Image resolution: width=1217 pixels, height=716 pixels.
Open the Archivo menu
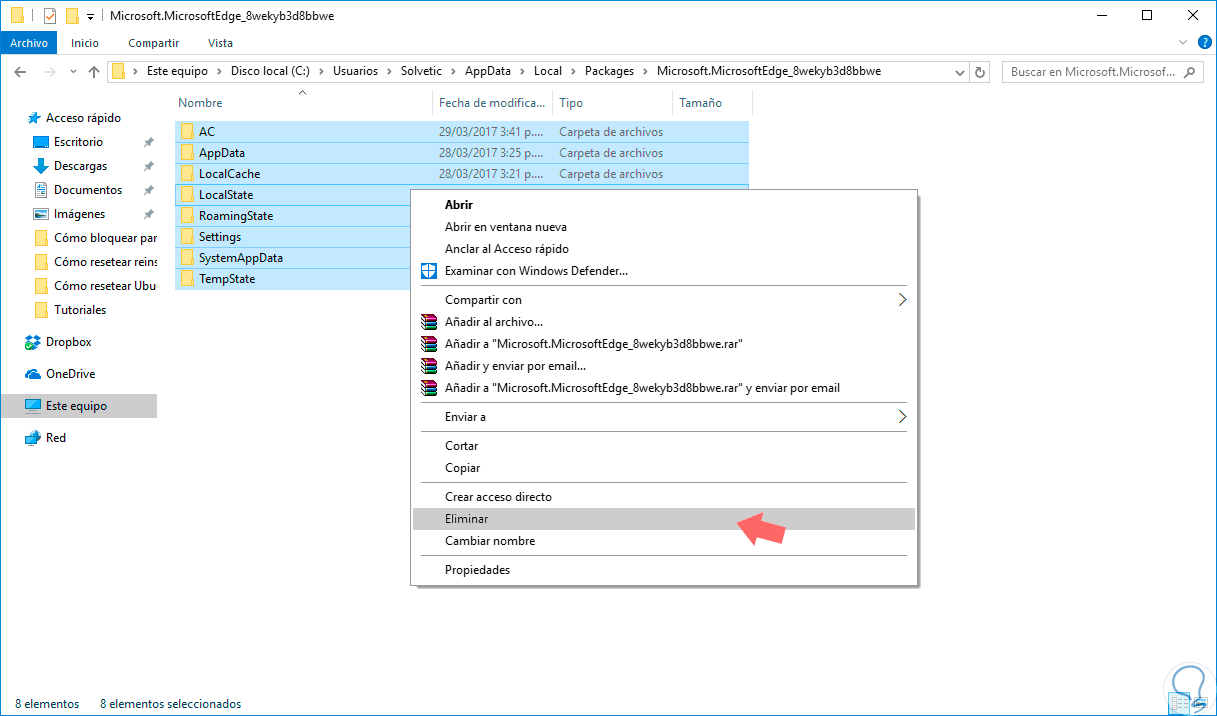pos(30,43)
